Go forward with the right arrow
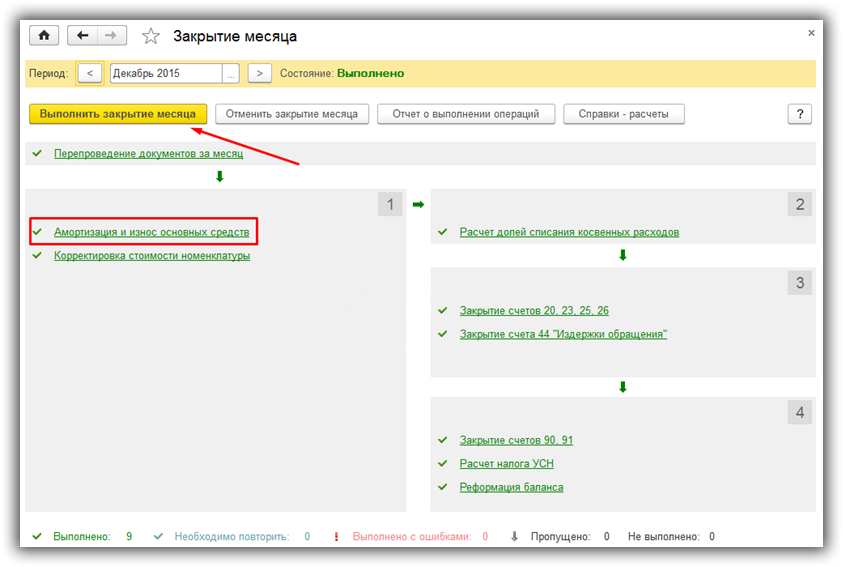Viewport: 843px width, 567px height. click(x=111, y=36)
